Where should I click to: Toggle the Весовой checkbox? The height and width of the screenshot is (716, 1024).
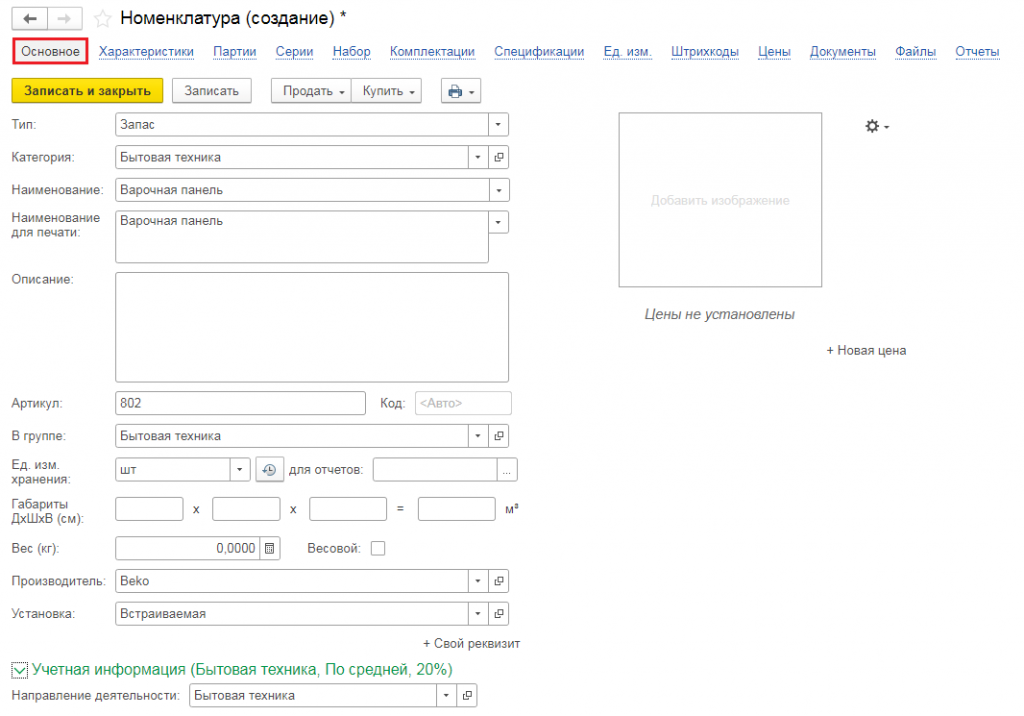point(378,548)
